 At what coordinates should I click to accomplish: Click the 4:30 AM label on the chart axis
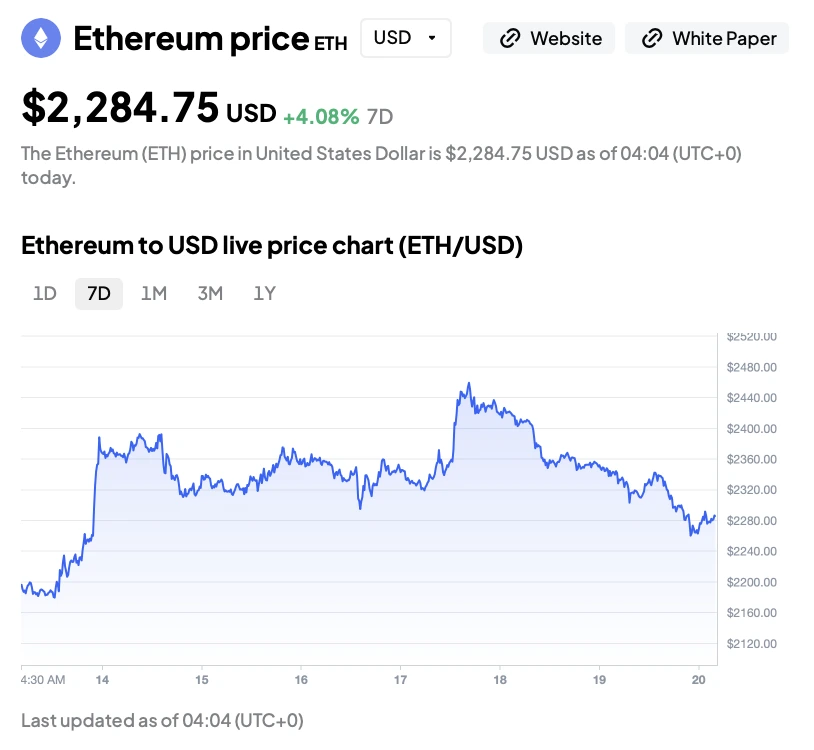[42, 680]
